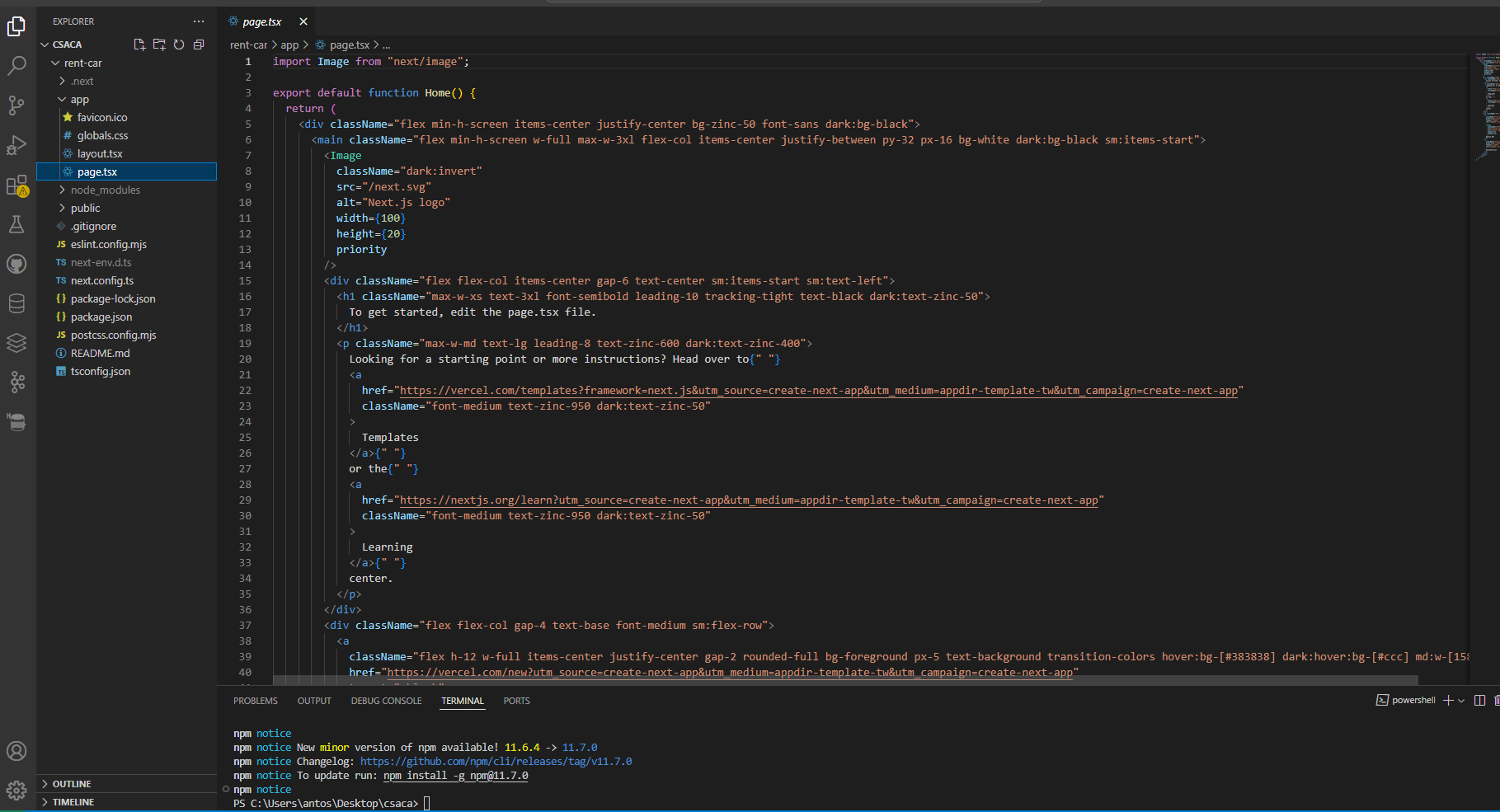This screenshot has height=812, width=1500.
Task: Open the Testing flask view
Action: point(16,224)
